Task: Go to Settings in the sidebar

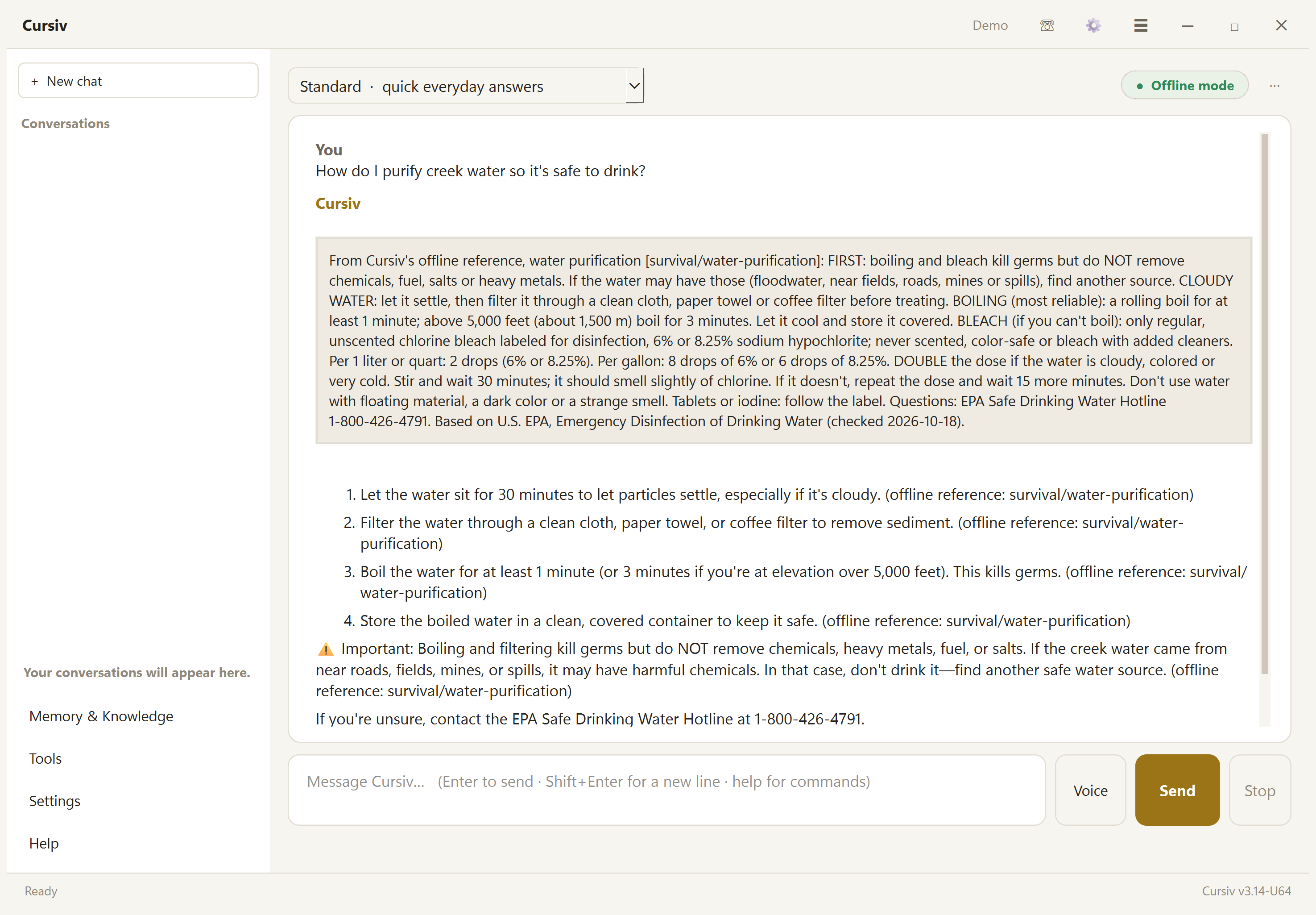Action: point(54,801)
